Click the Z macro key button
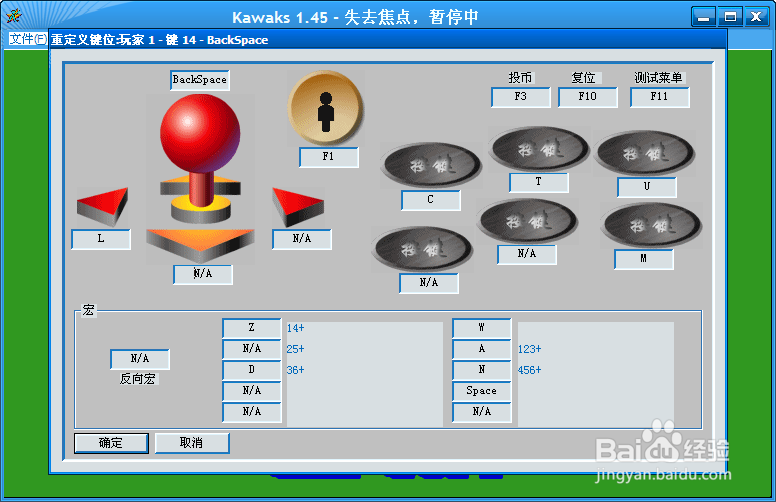 [252, 328]
